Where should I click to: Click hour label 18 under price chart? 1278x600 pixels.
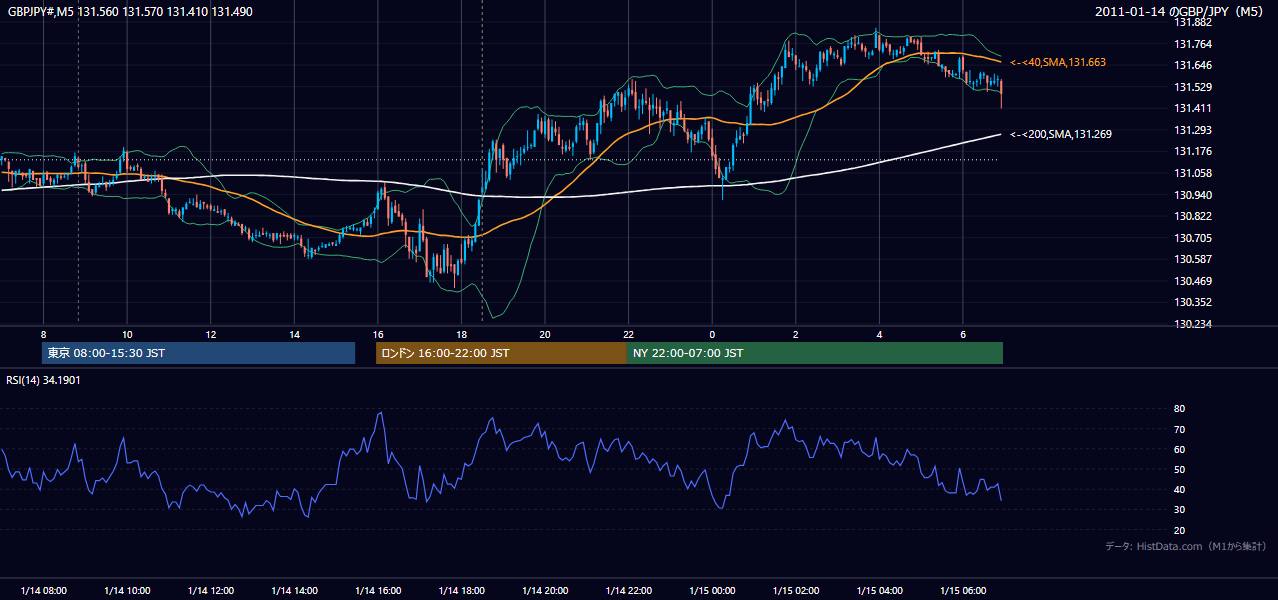(x=461, y=334)
